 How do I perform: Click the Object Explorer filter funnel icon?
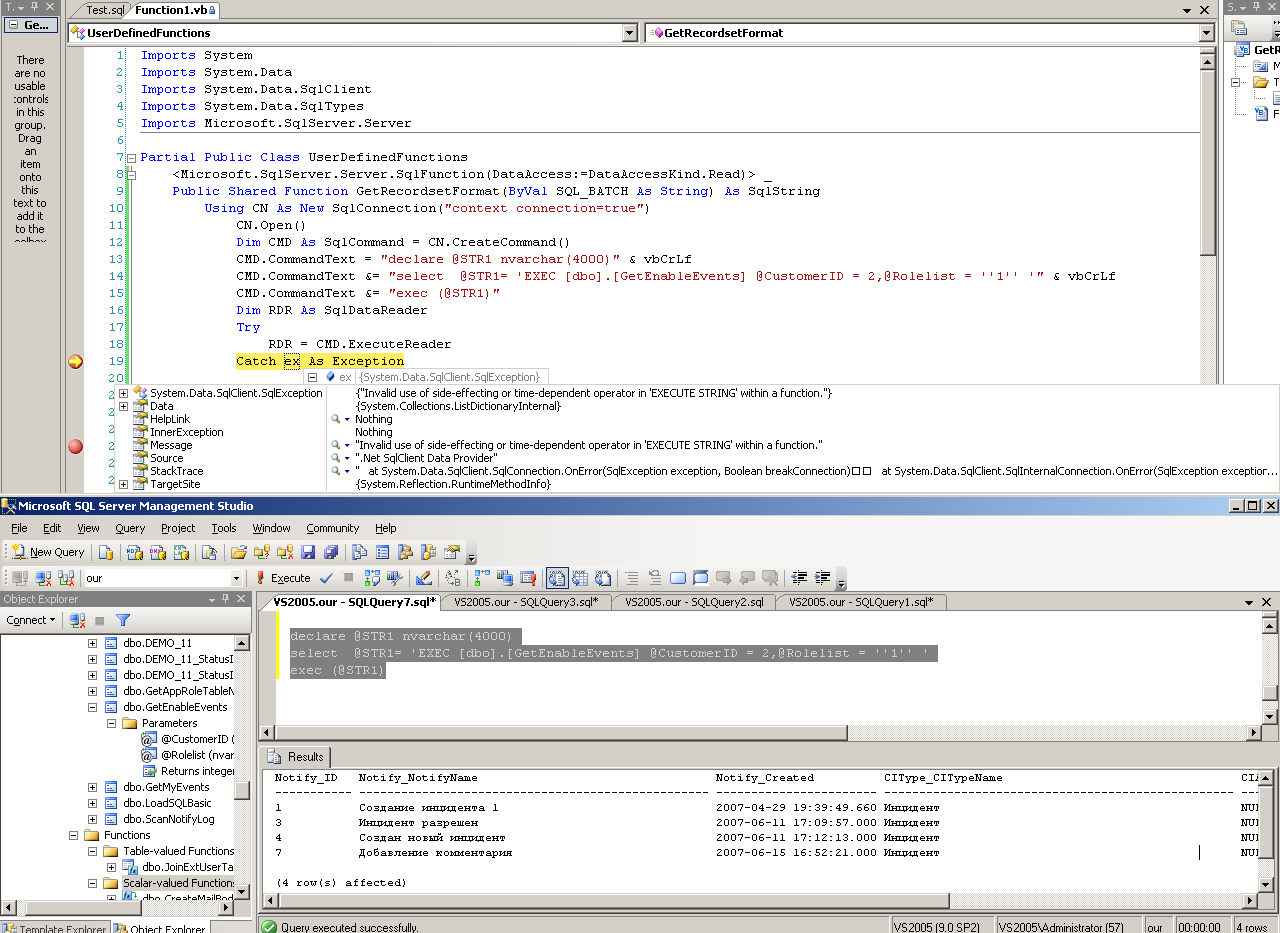pos(123,620)
